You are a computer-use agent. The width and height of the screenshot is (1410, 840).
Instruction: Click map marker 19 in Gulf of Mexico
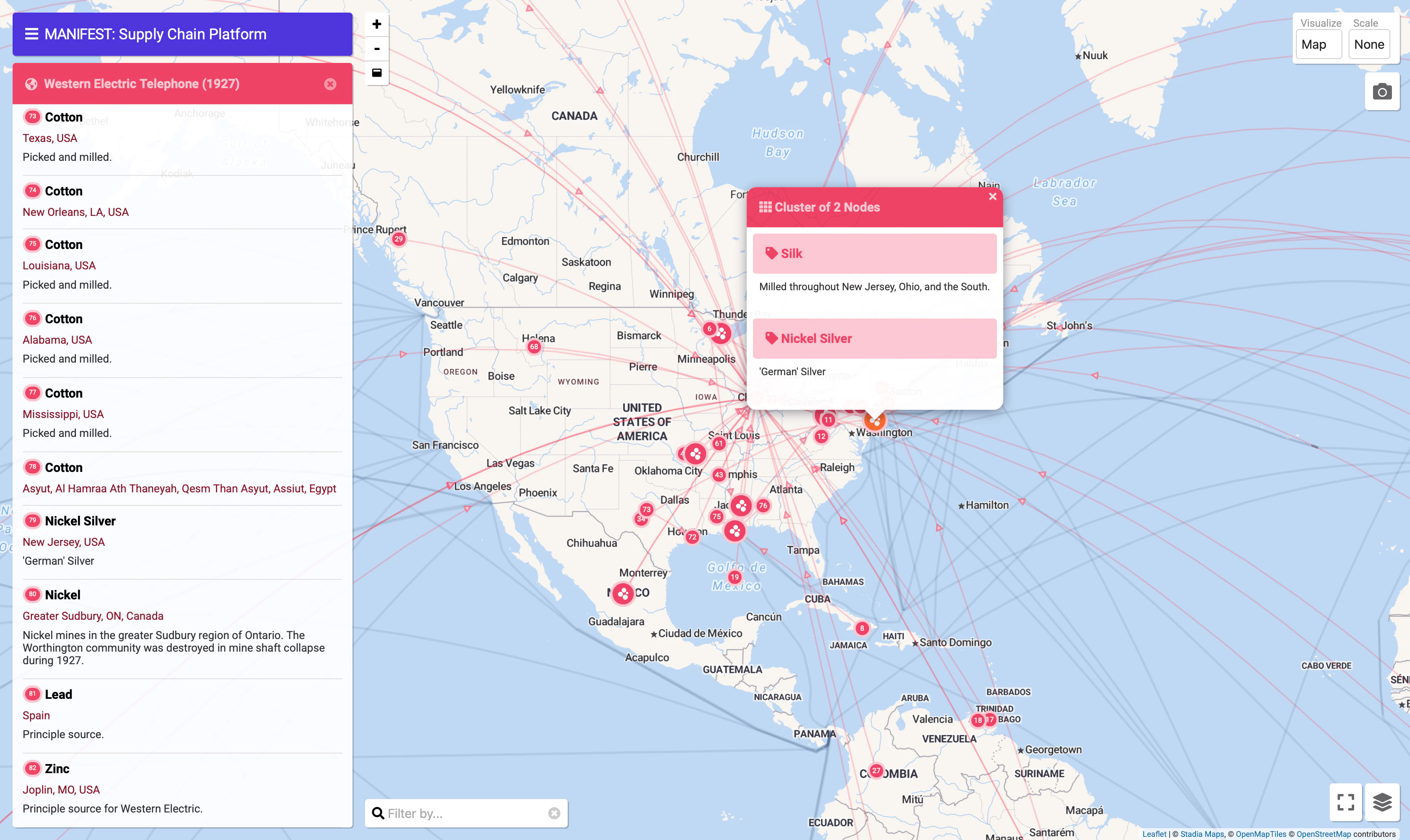[735, 577]
